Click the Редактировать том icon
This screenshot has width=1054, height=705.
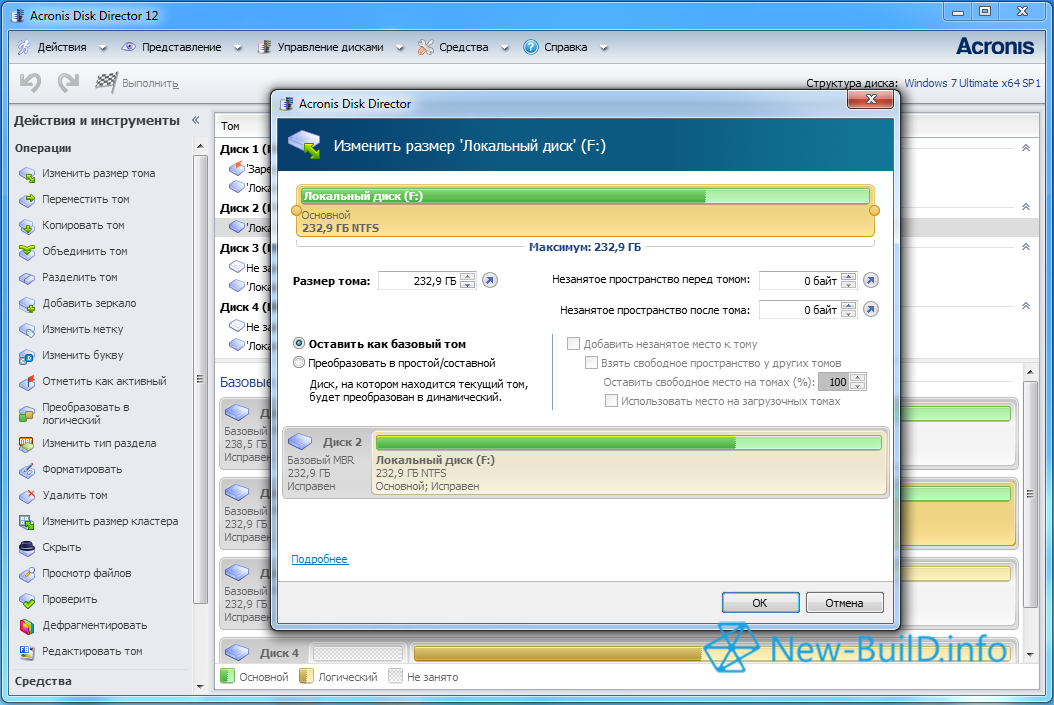[27, 652]
